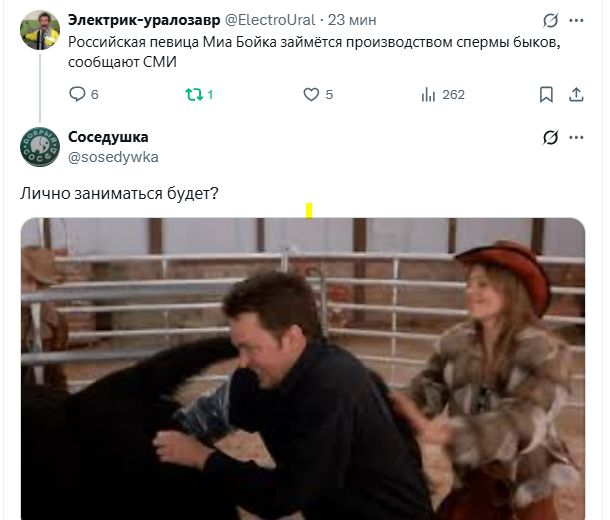Screen dimensions: 610x520
Task: Open the three-dot menu on Электрик-уралозавр's post
Action: click(576, 20)
